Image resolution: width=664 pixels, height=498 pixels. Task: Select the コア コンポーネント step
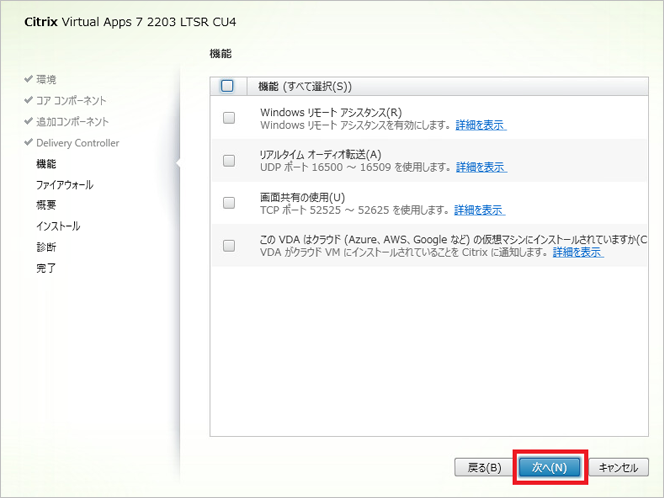(x=71, y=101)
